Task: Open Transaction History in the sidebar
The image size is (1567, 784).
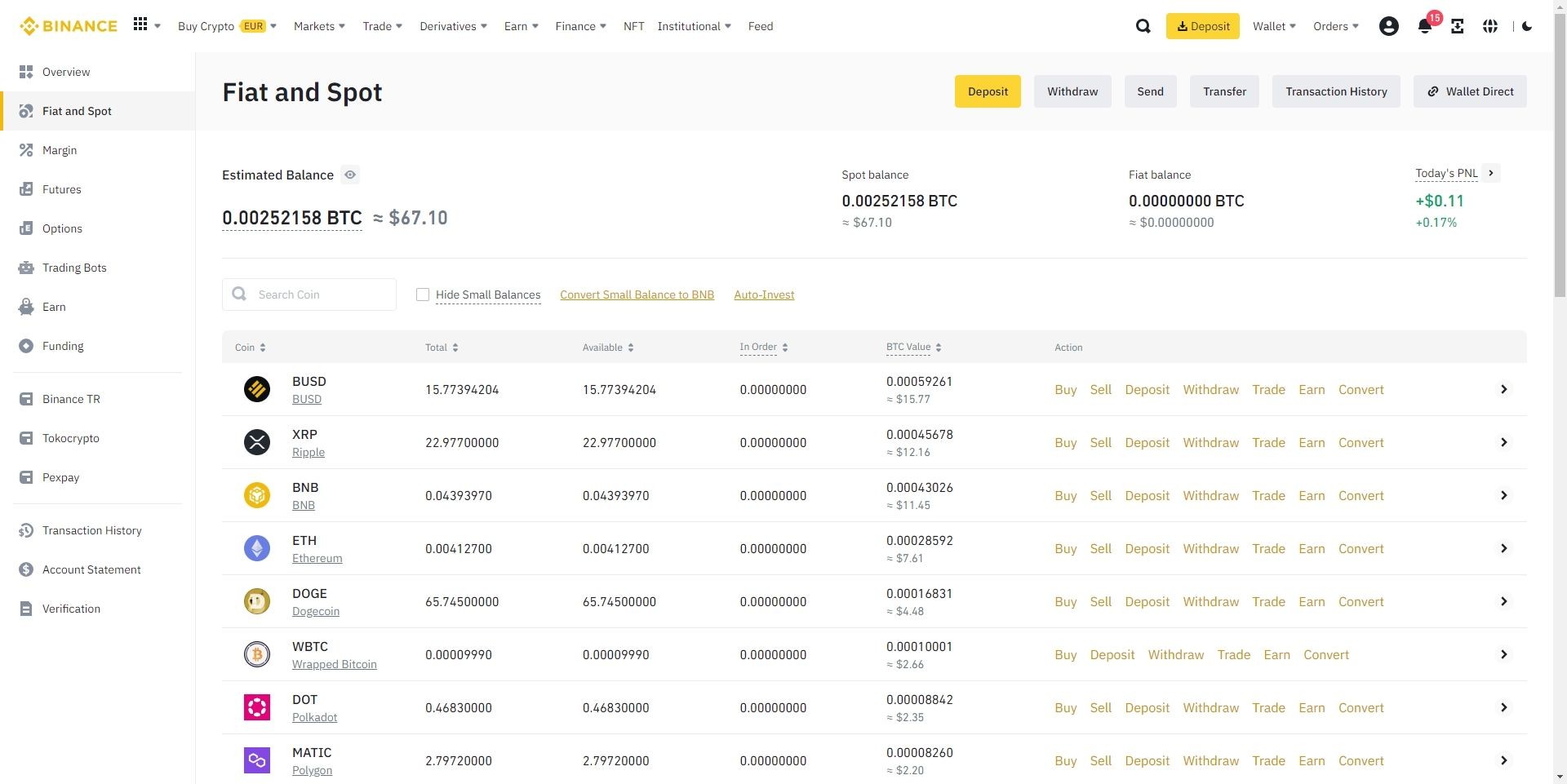Action: coord(98,530)
